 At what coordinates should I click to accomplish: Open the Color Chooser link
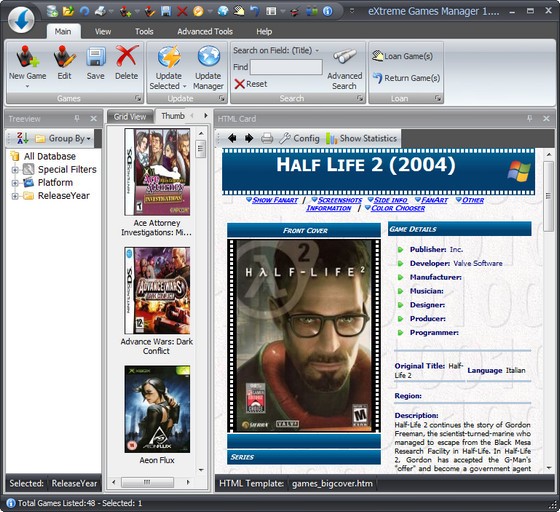pos(398,208)
